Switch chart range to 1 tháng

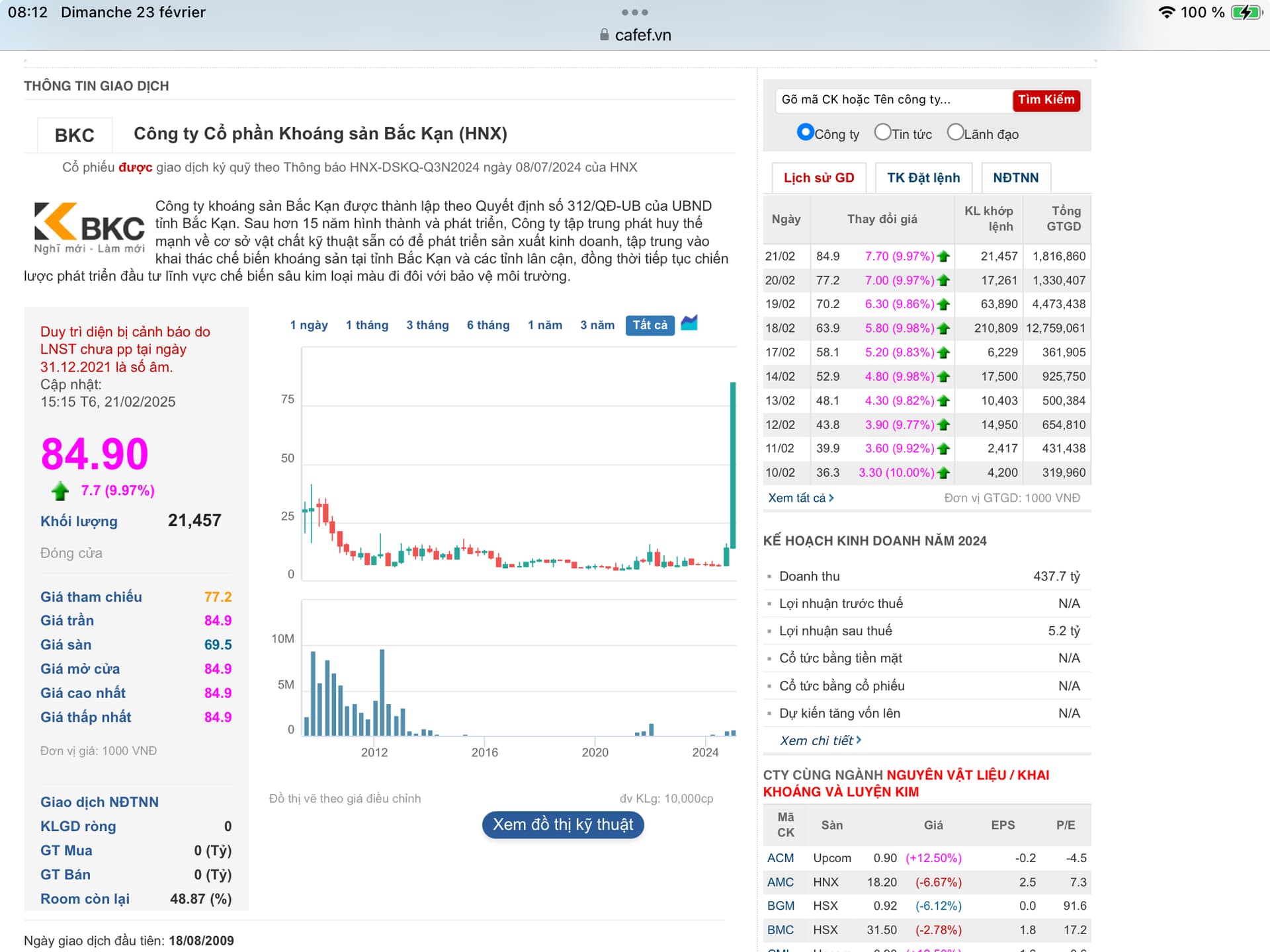click(366, 325)
